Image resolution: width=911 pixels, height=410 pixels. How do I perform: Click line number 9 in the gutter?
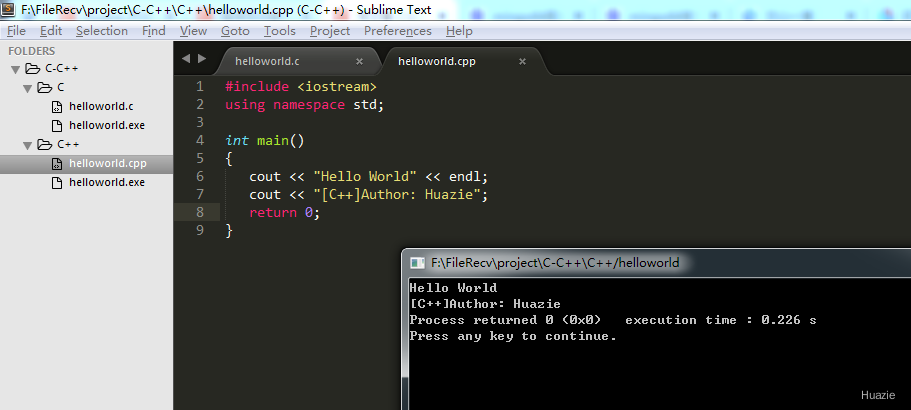point(200,231)
